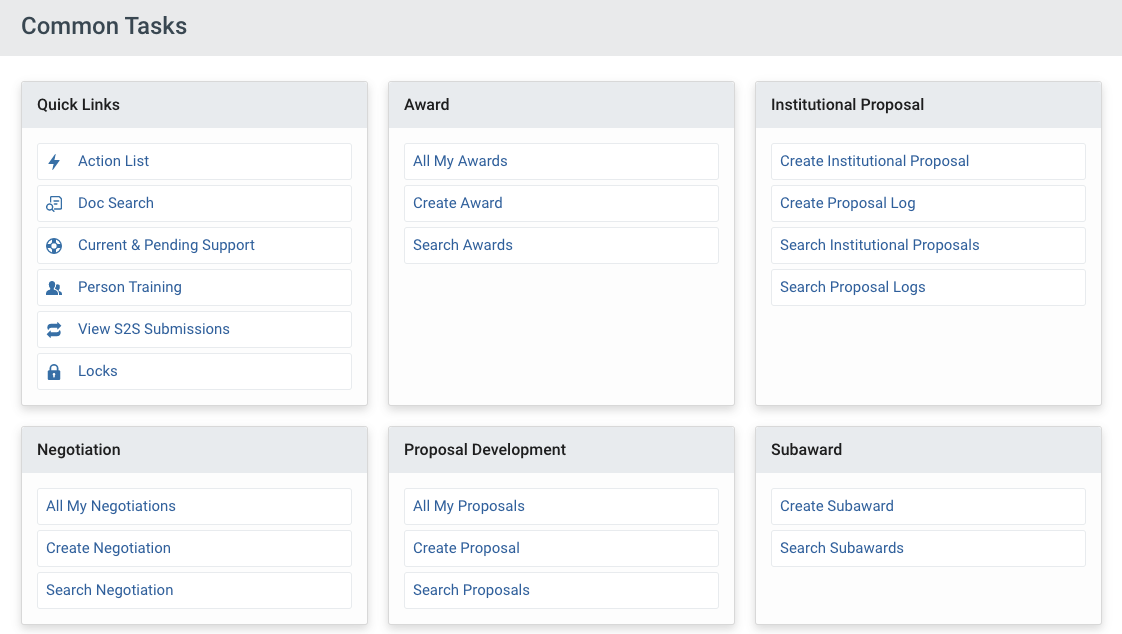Open Search Awards
This screenshot has width=1122, height=634.
pyautogui.click(x=462, y=245)
